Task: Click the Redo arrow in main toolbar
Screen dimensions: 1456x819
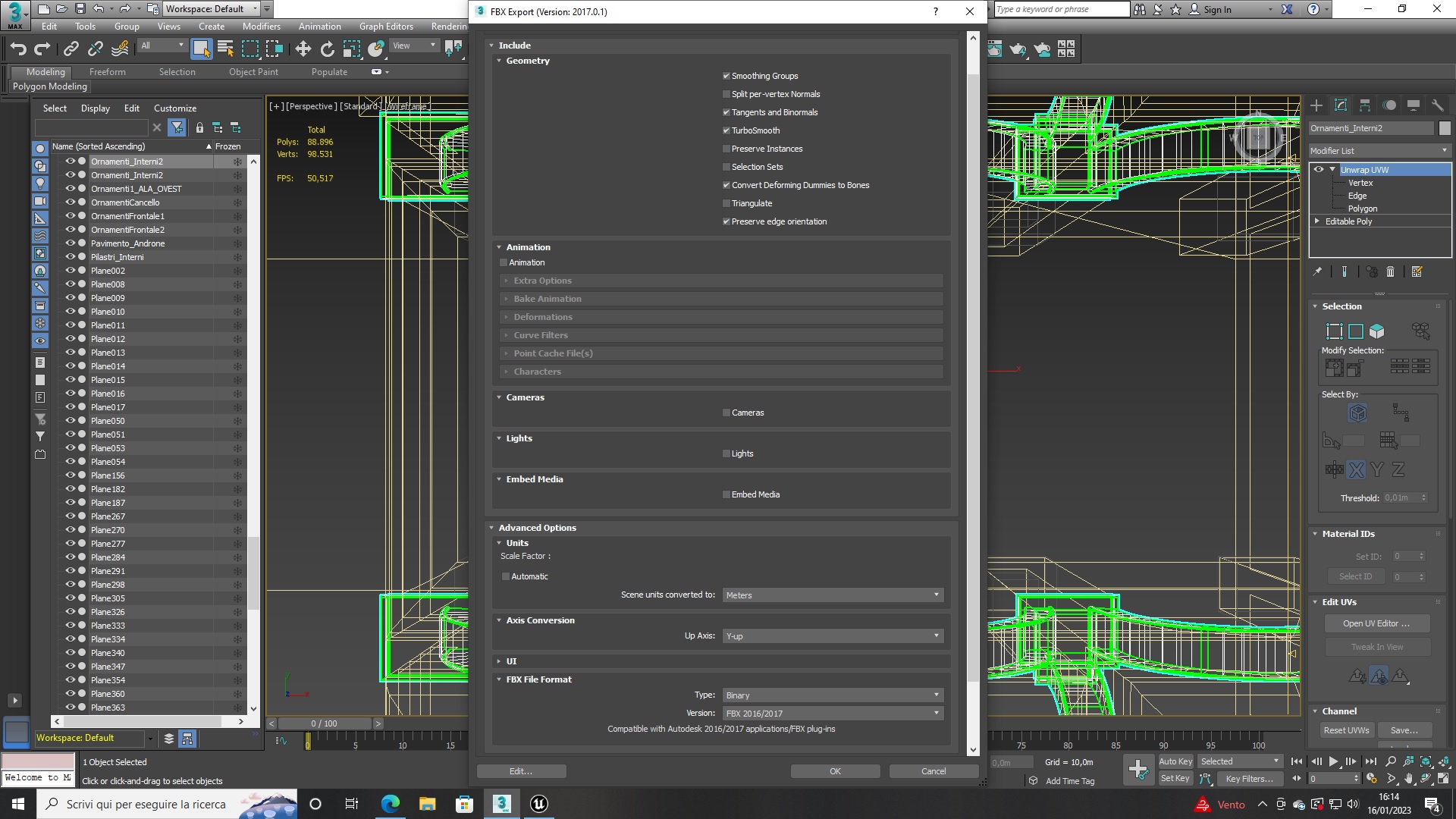Action: point(42,49)
